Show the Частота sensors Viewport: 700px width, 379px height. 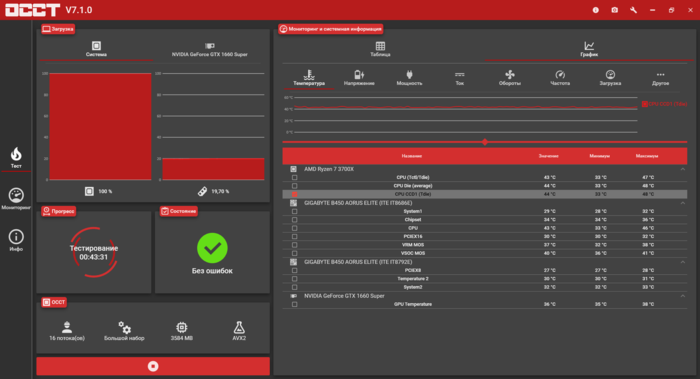(560, 78)
